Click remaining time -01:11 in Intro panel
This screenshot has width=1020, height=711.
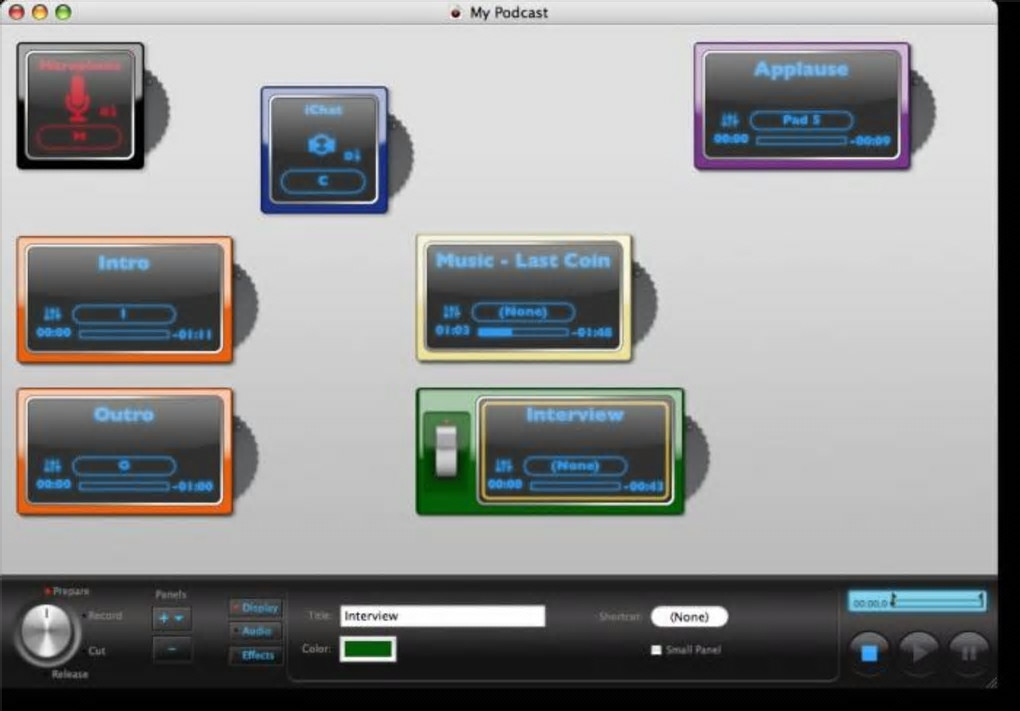click(x=193, y=334)
